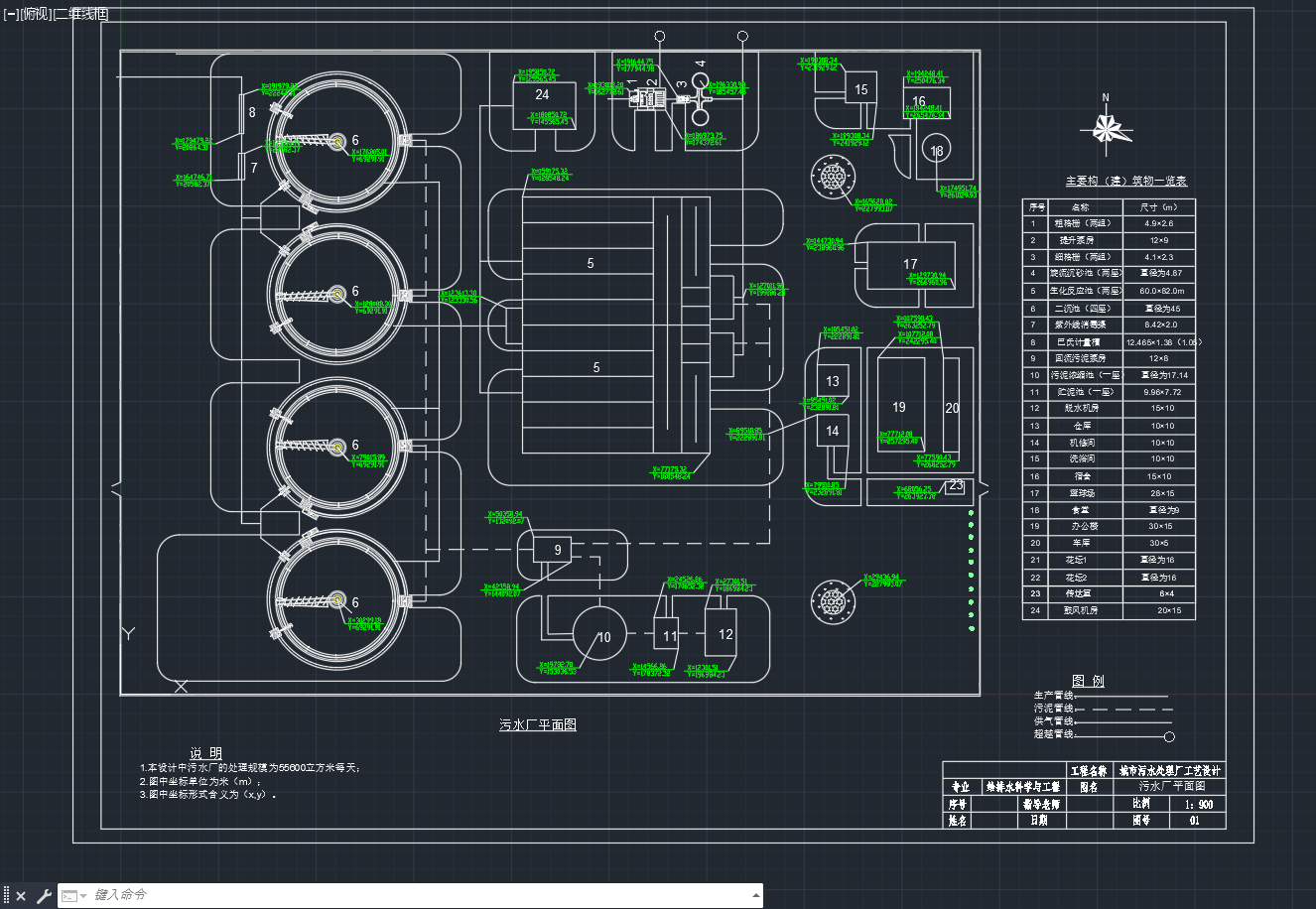
Task: Select the 超越管线 legend entry
Action: [1053, 734]
